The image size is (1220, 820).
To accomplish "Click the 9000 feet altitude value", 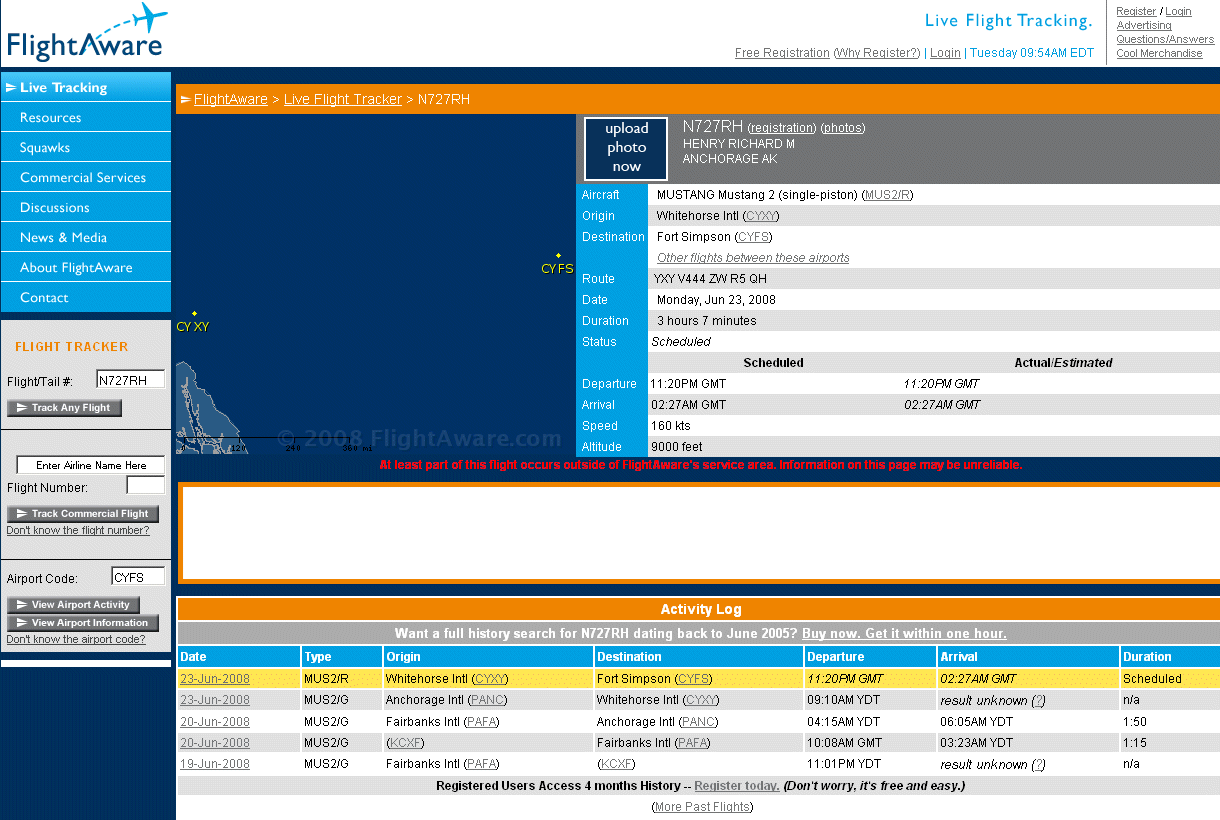I will pos(677,447).
